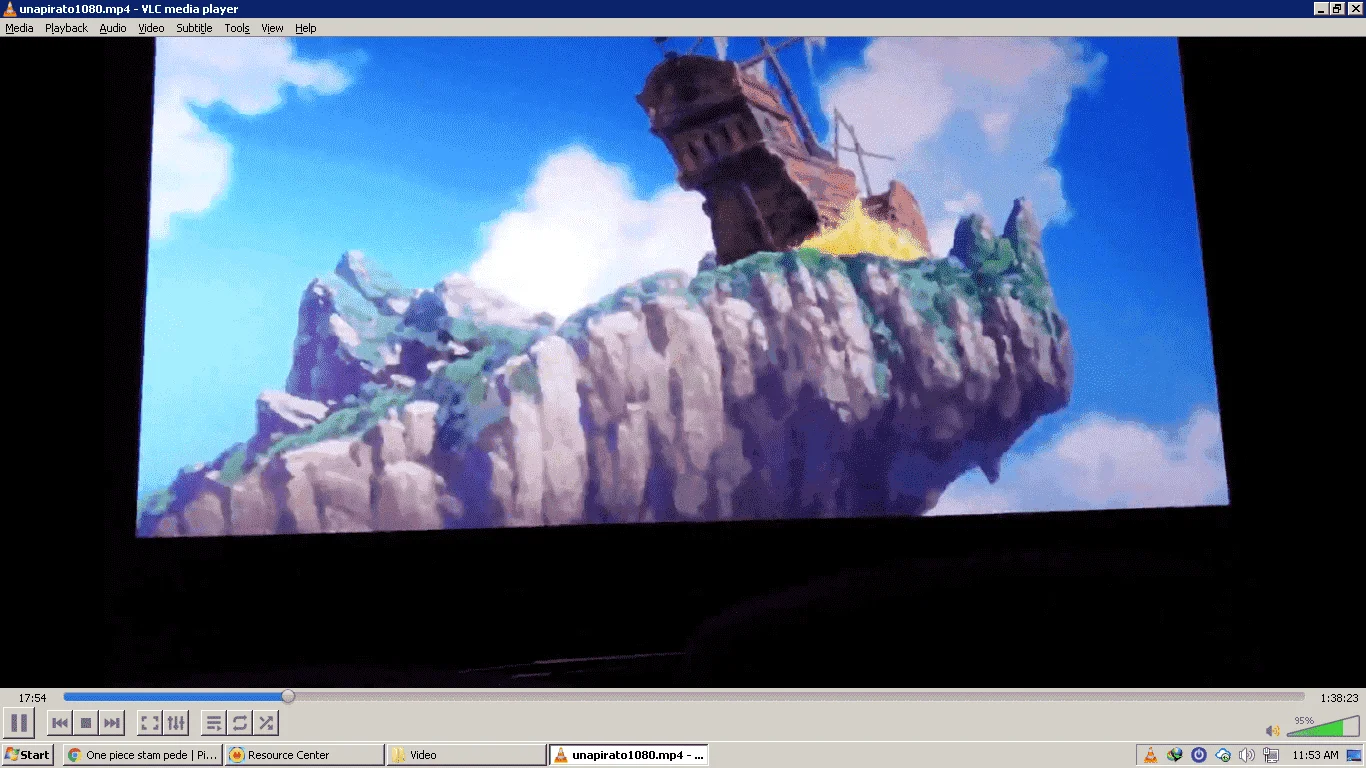The width and height of the screenshot is (1366, 768).
Task: Minimize the VLC window
Action: coord(1321,9)
